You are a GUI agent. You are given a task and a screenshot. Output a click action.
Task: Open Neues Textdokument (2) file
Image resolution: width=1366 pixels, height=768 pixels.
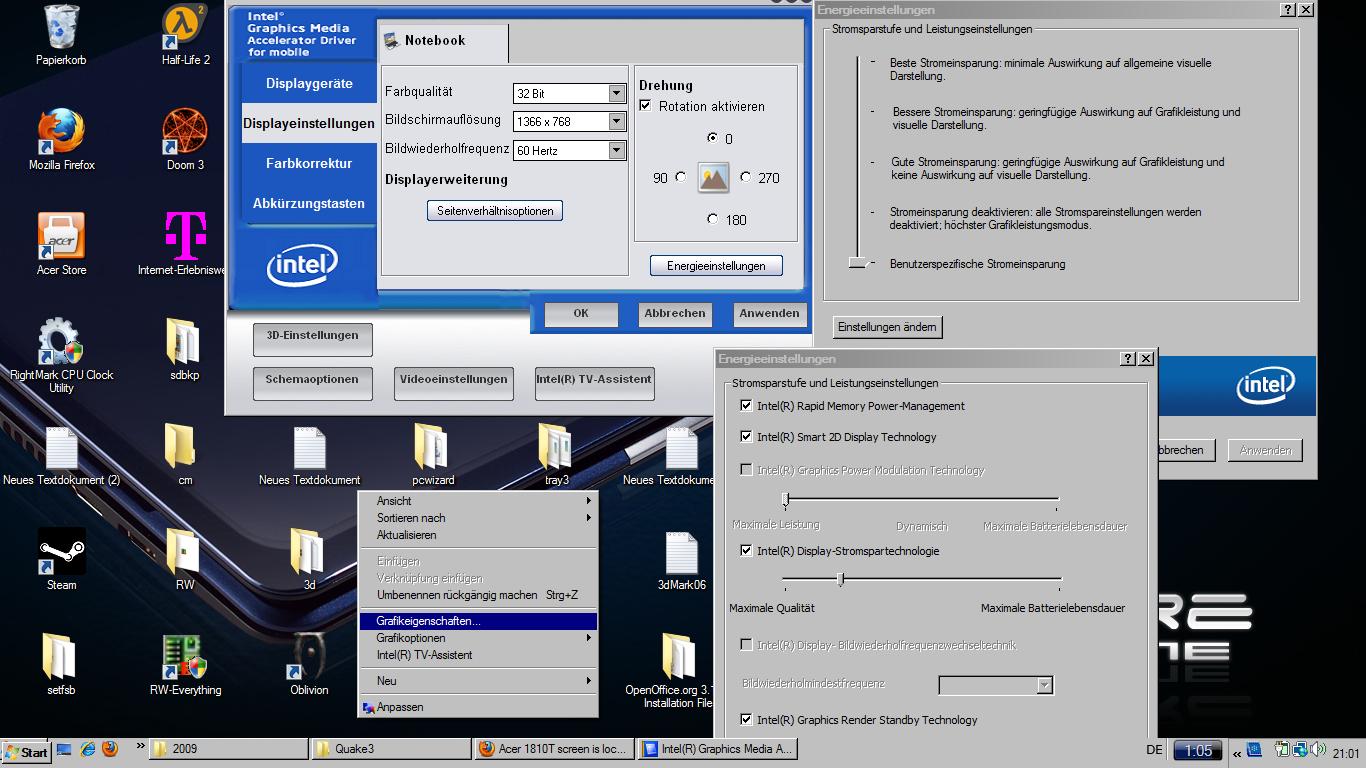click(61, 446)
